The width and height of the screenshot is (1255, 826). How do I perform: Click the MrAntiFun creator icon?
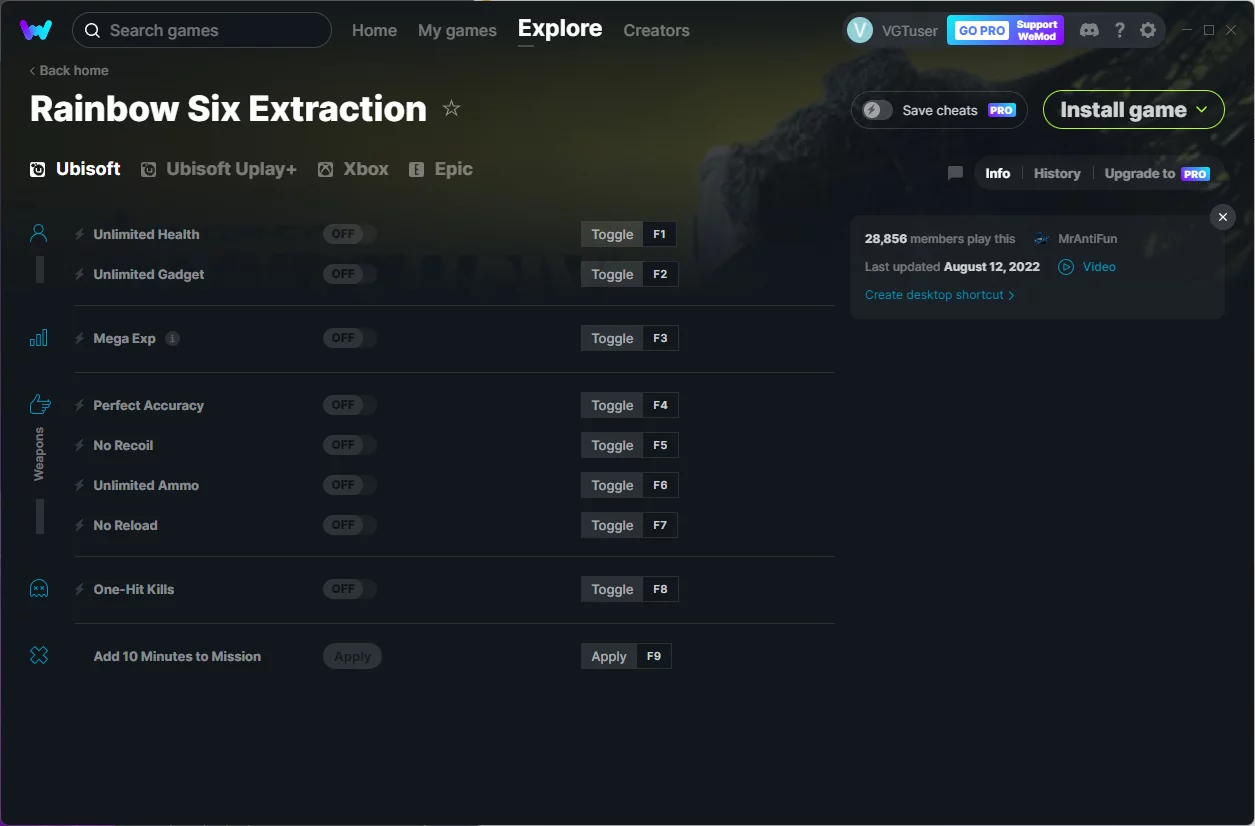(x=1042, y=239)
